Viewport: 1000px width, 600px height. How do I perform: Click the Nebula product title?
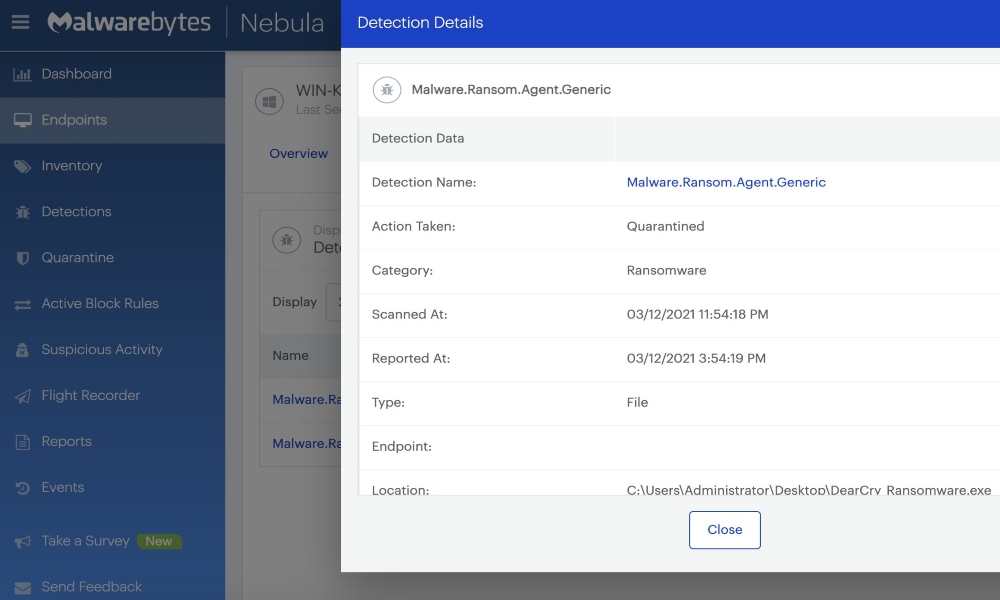pyautogui.click(x=281, y=23)
